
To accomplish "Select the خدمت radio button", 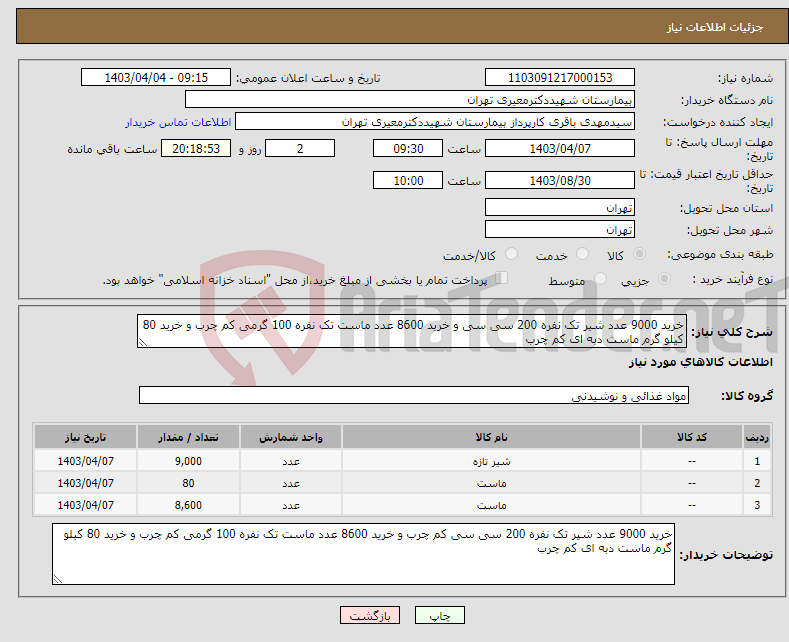I will click(x=582, y=254).
